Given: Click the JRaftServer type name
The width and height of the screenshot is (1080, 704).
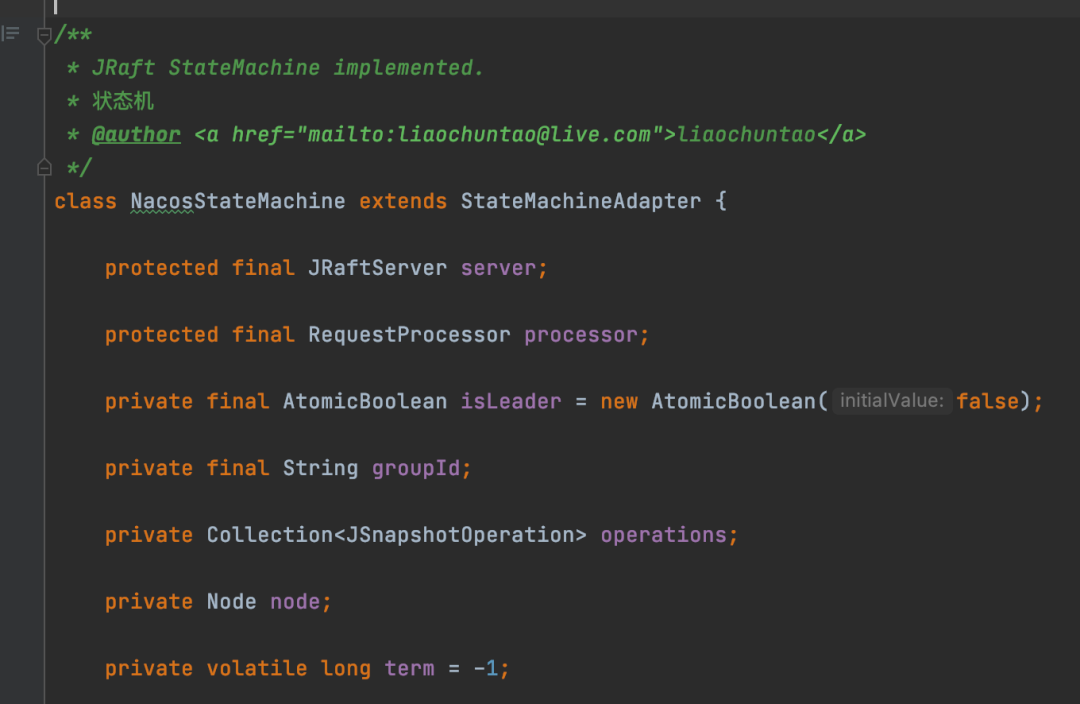Looking at the screenshot, I should [x=377, y=268].
